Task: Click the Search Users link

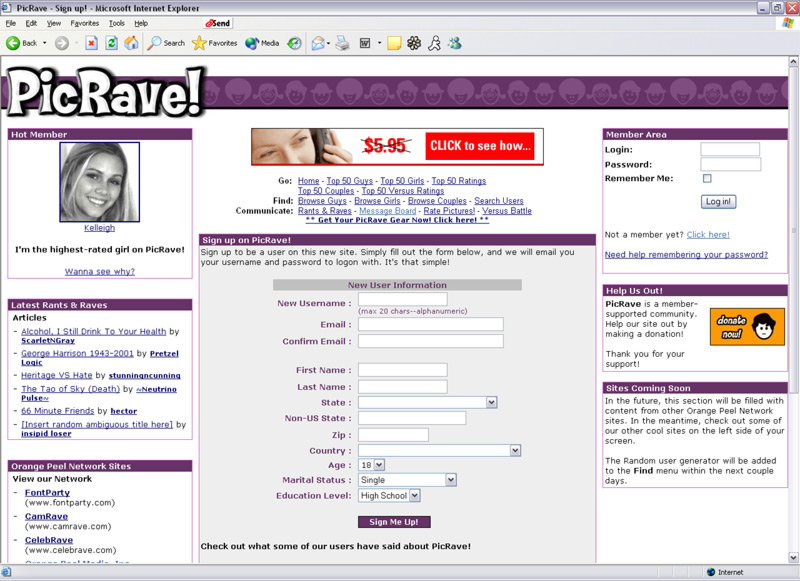Action: 498,200
